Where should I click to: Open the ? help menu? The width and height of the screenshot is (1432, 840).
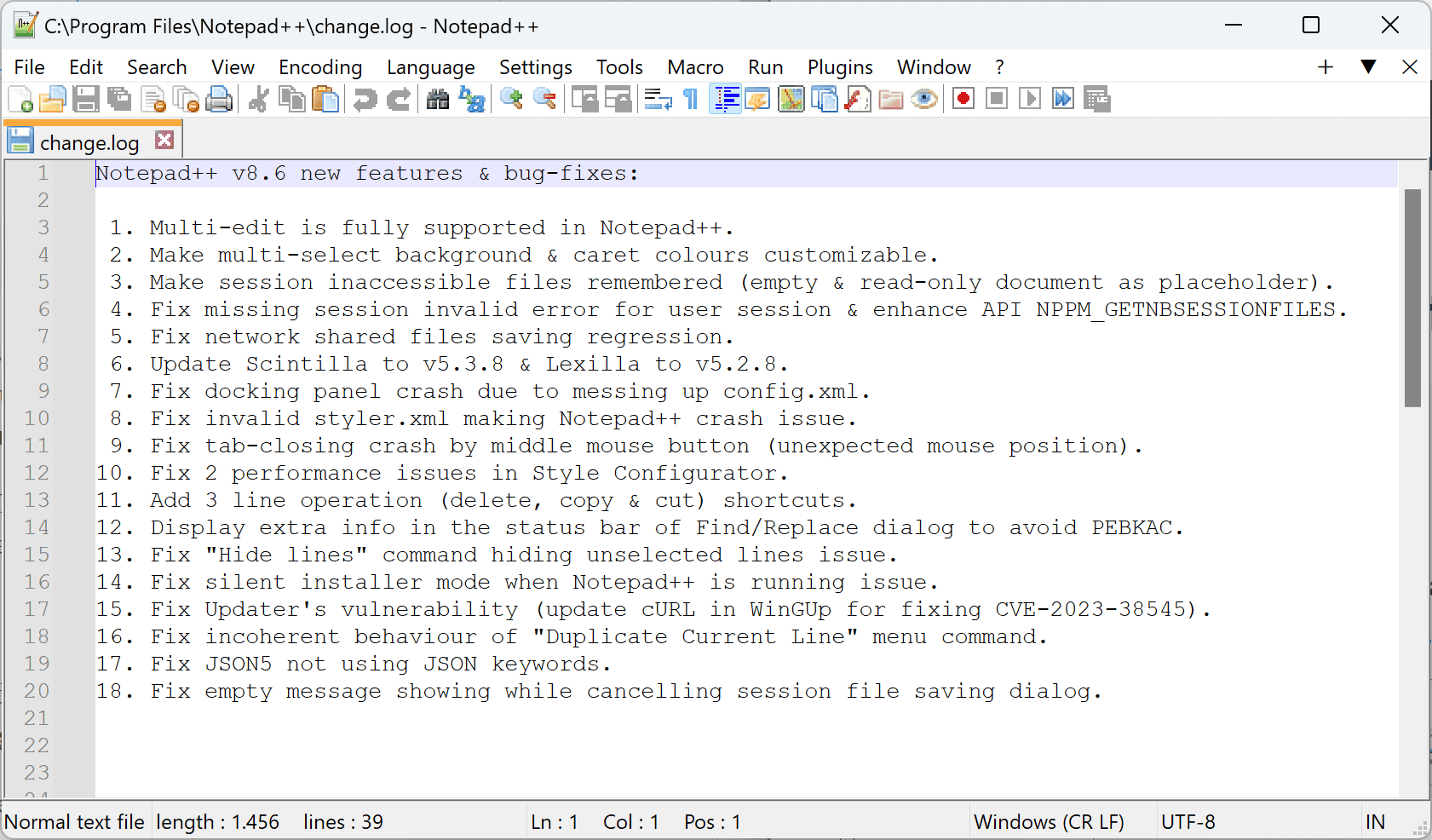(999, 67)
